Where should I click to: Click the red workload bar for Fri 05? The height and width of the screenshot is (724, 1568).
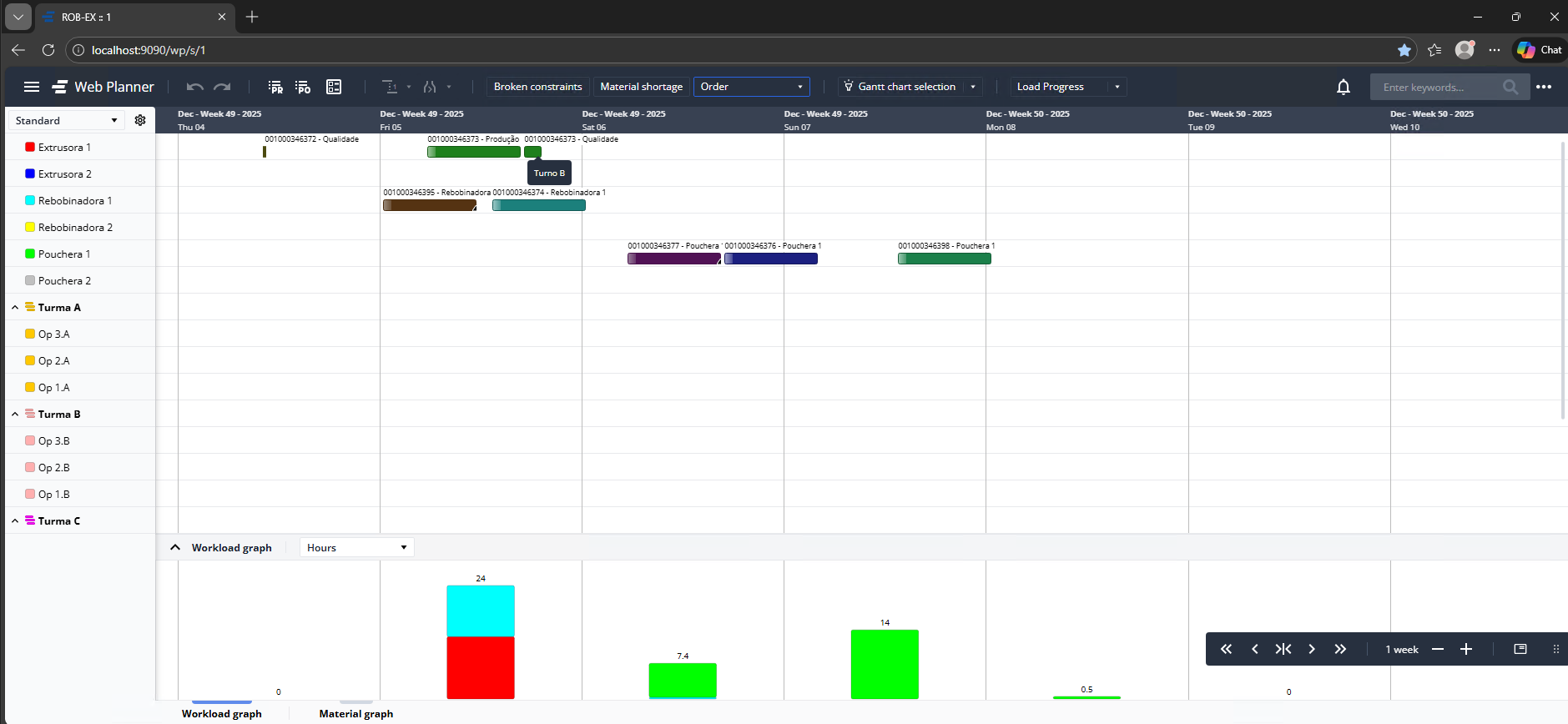pos(481,667)
